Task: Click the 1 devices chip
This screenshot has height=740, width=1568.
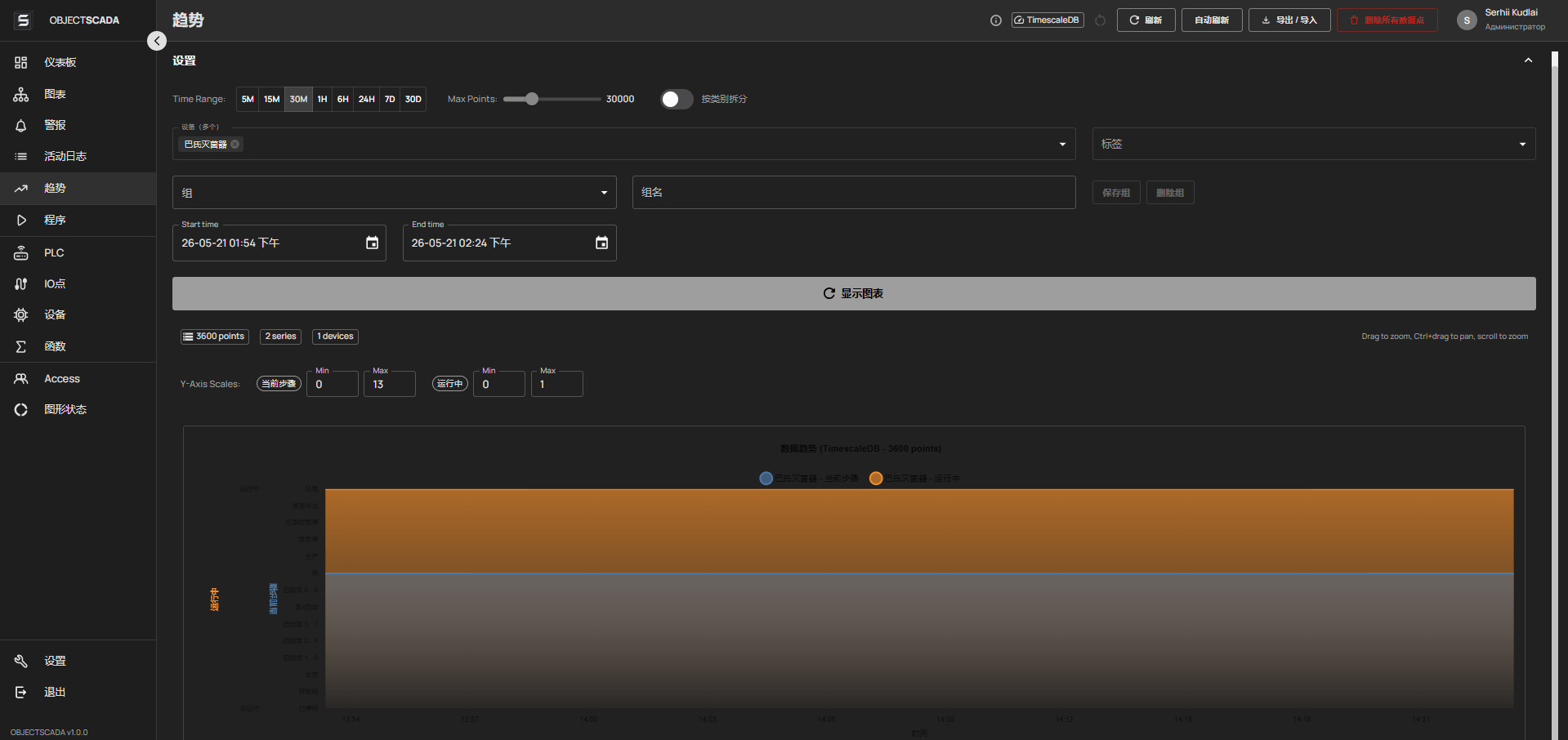Action: click(x=335, y=337)
